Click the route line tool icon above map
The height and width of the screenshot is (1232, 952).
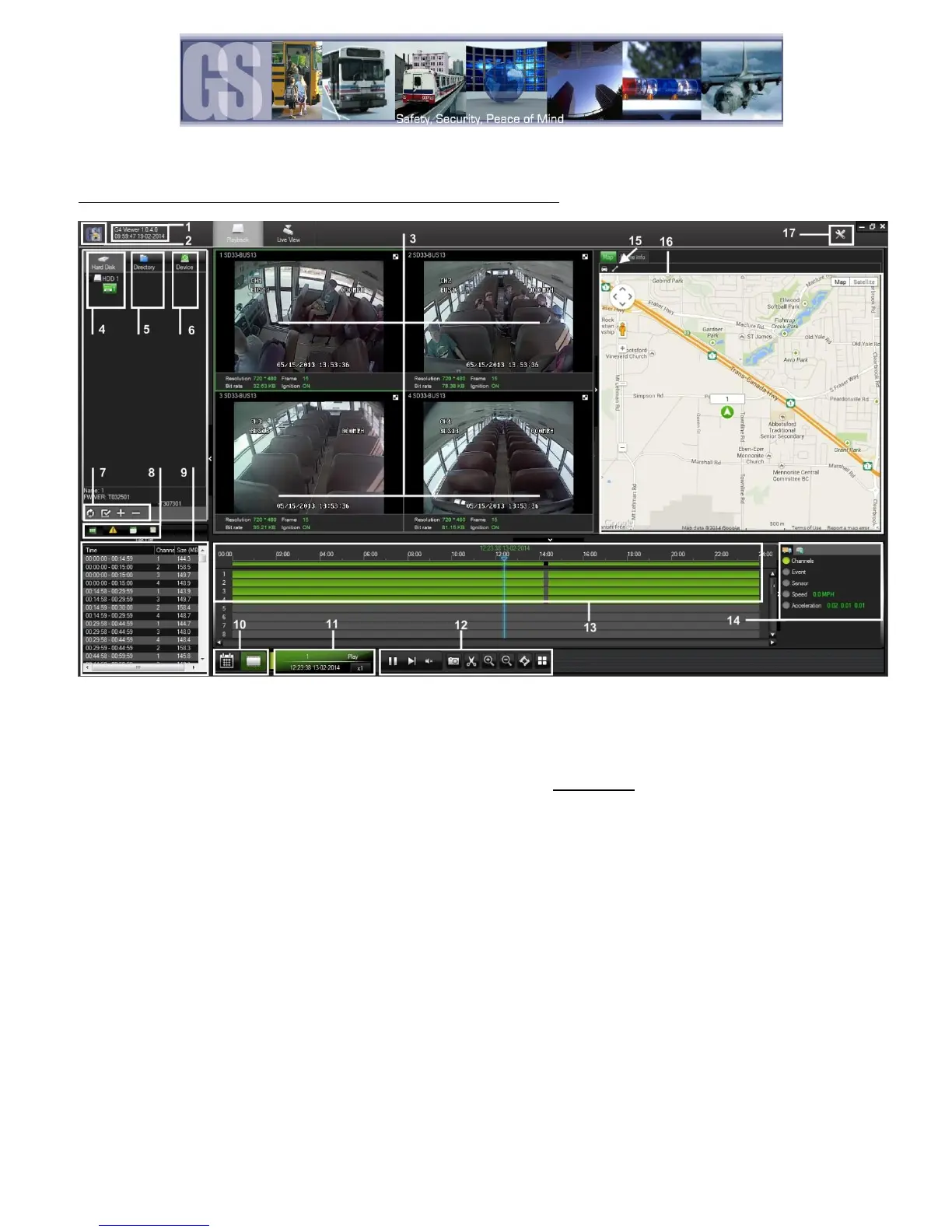coord(614,268)
